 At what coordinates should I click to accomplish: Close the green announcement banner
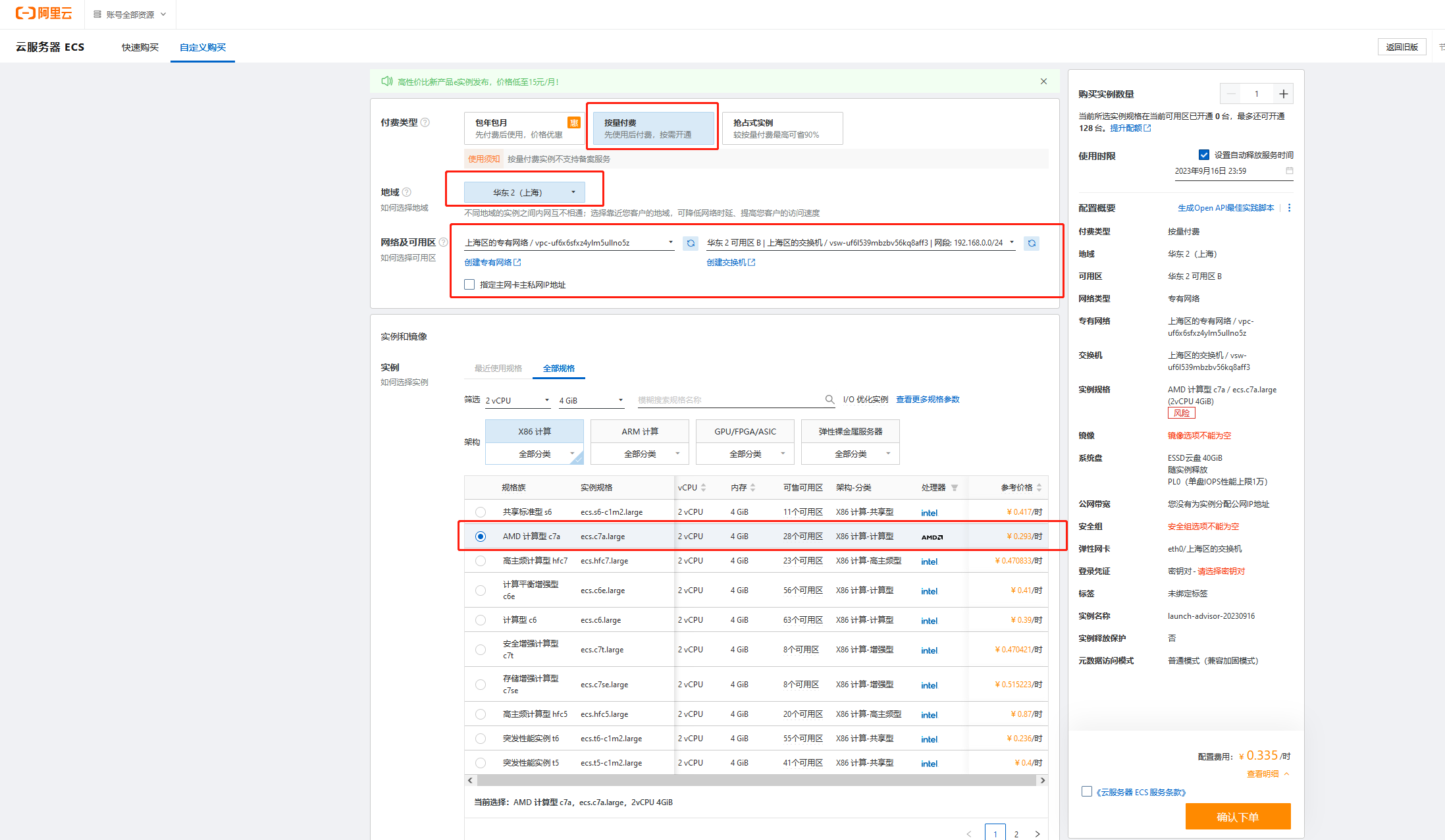pos(1043,82)
